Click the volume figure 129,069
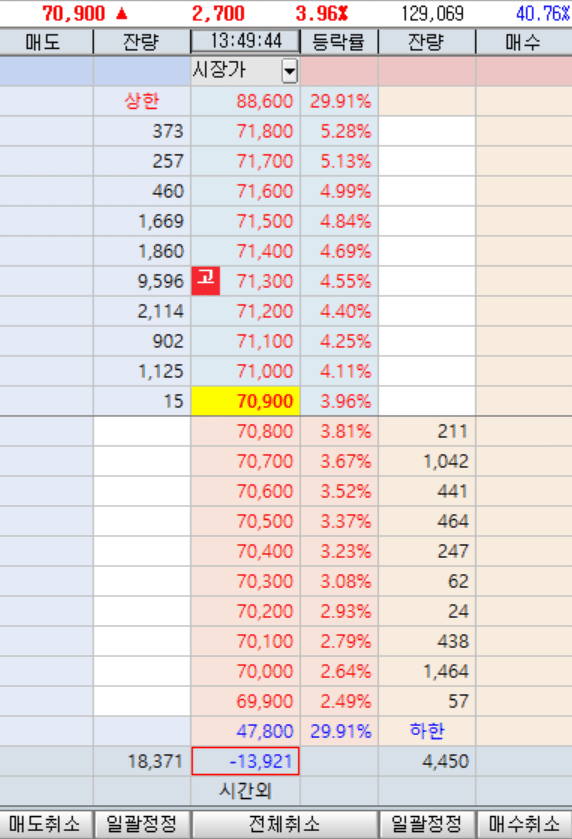This screenshot has height=839, width=572. click(x=432, y=13)
